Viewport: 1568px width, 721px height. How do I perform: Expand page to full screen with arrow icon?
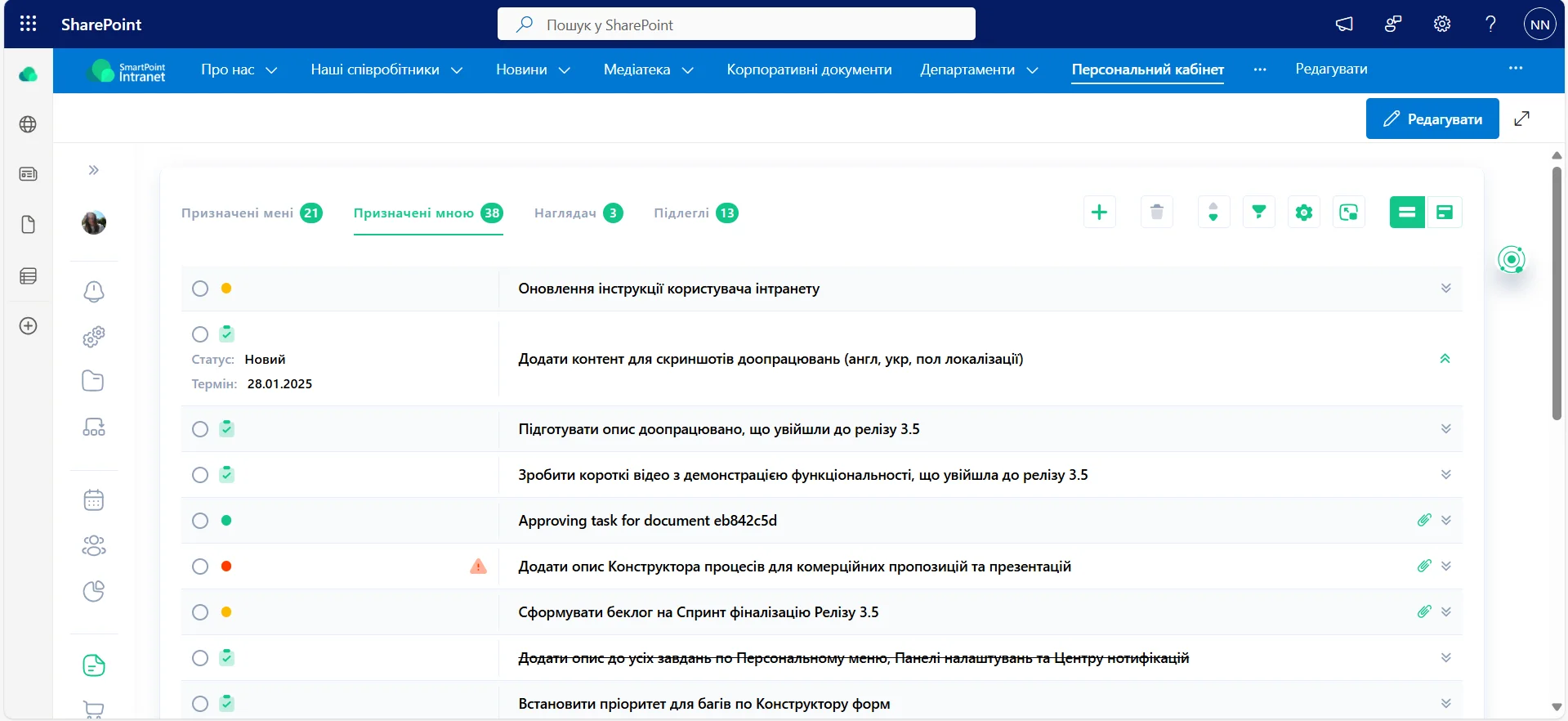(x=1521, y=119)
